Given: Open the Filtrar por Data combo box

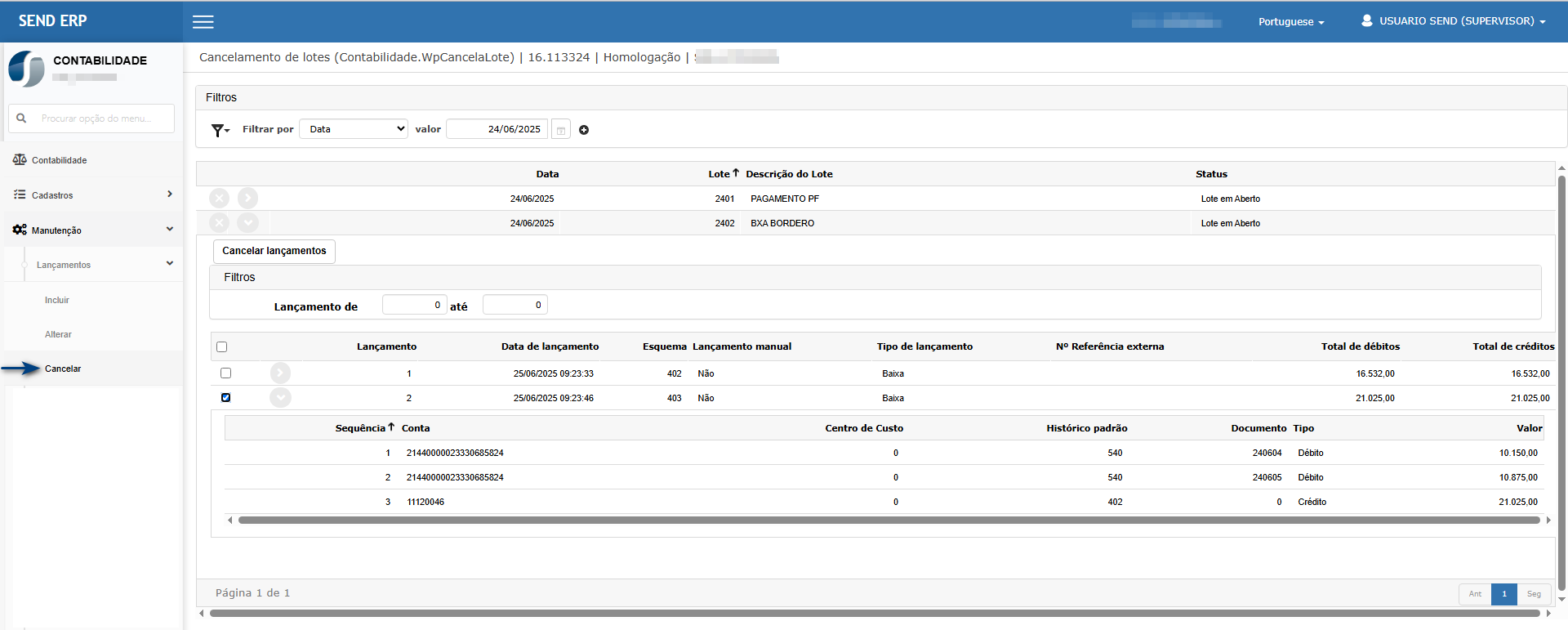Looking at the screenshot, I should point(354,129).
